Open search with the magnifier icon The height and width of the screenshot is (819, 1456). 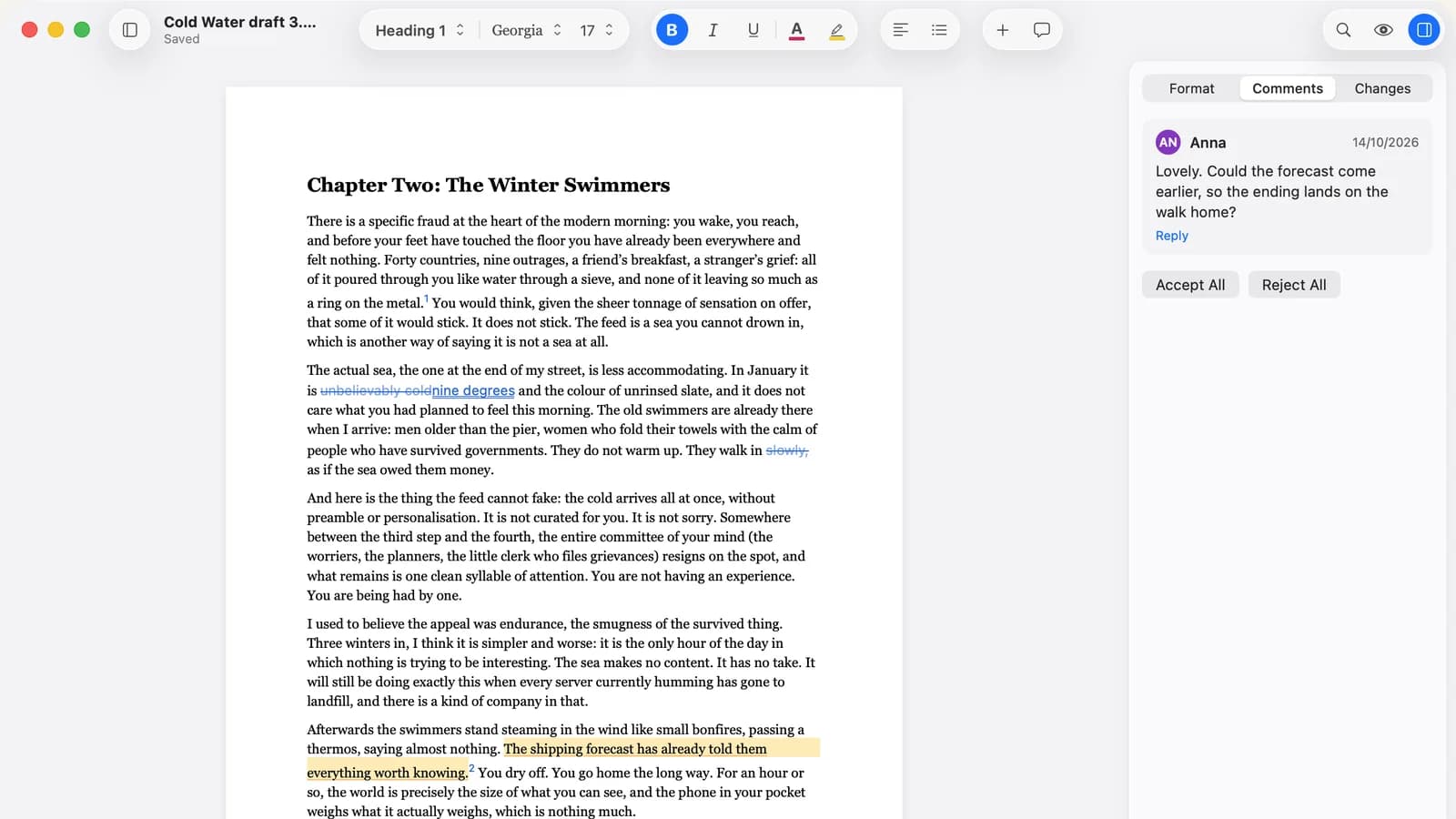[1343, 30]
